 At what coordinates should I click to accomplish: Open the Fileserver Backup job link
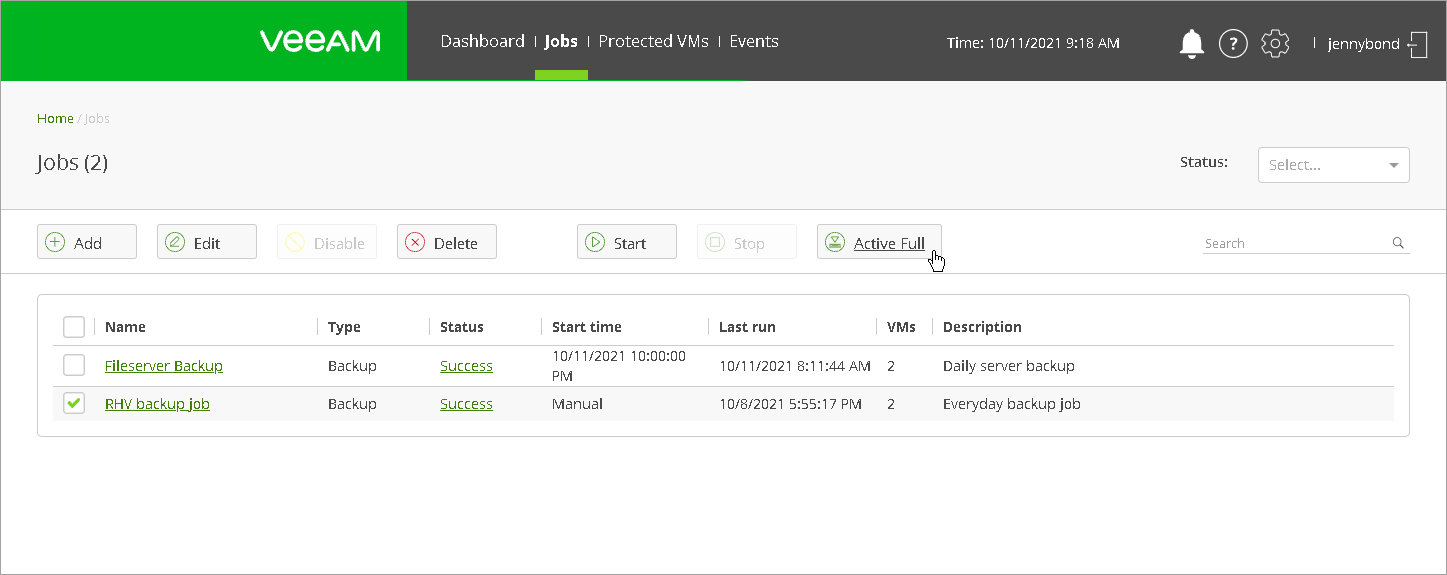click(x=164, y=366)
